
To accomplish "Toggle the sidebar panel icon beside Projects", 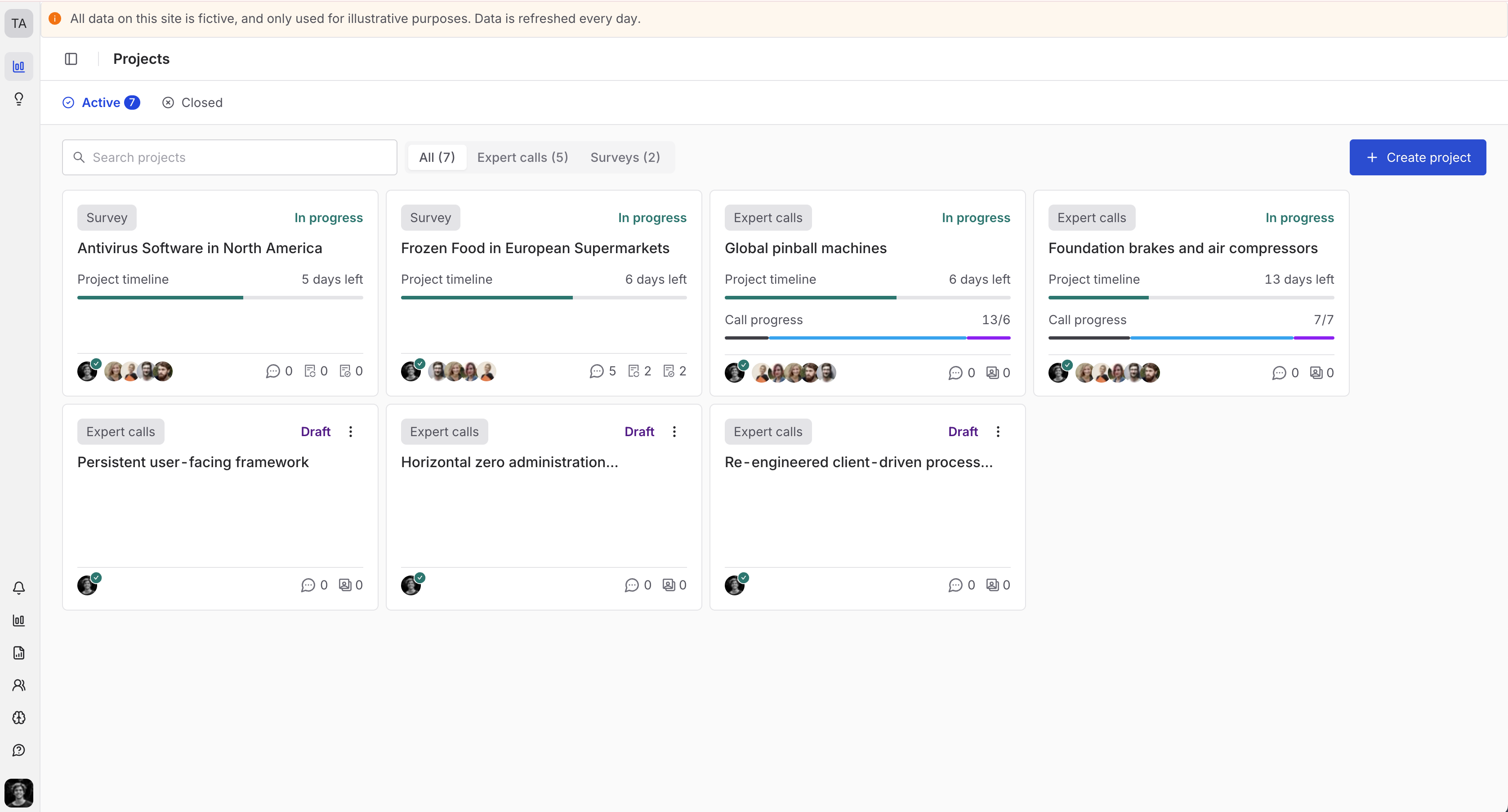I will (71, 59).
